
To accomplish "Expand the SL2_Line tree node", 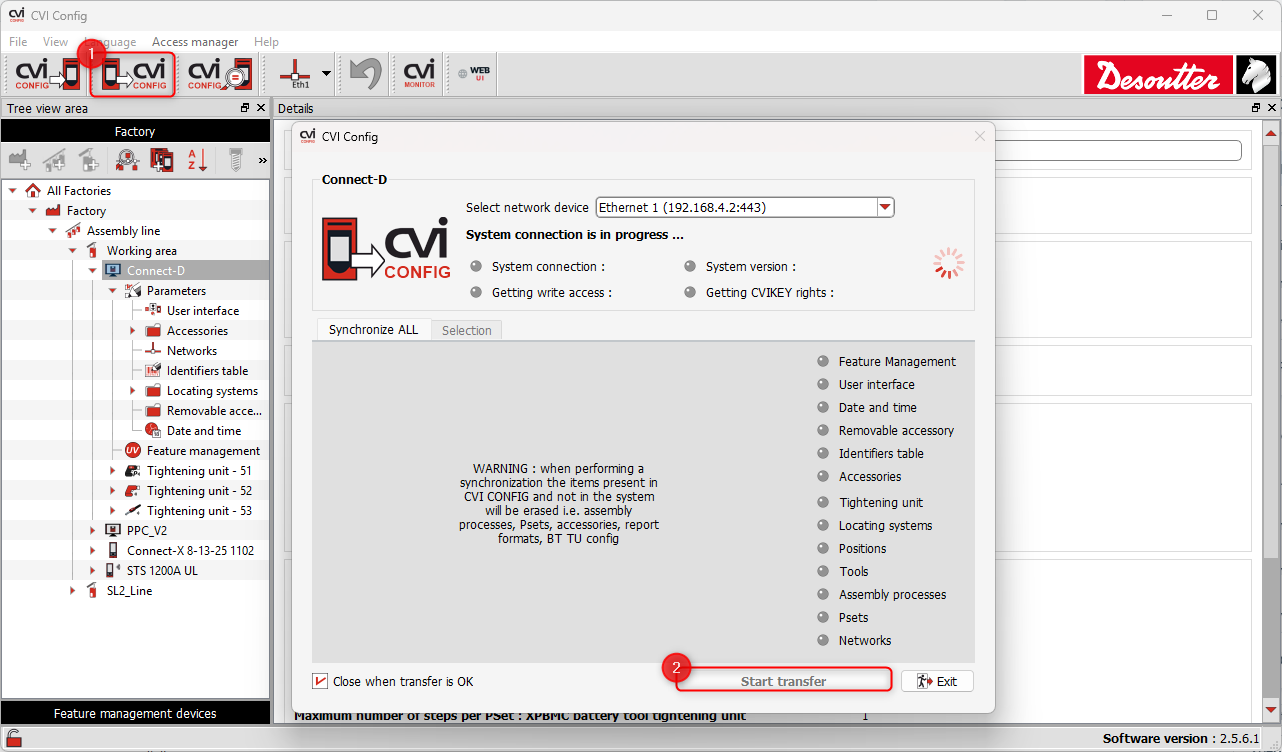I will click(x=73, y=591).
